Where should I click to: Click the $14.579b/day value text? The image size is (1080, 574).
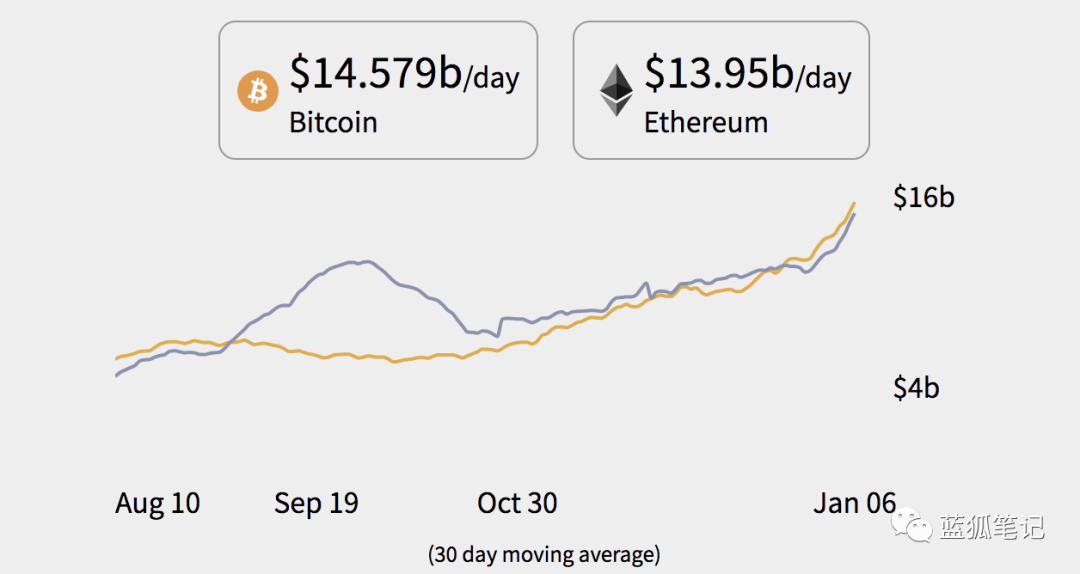(404, 73)
